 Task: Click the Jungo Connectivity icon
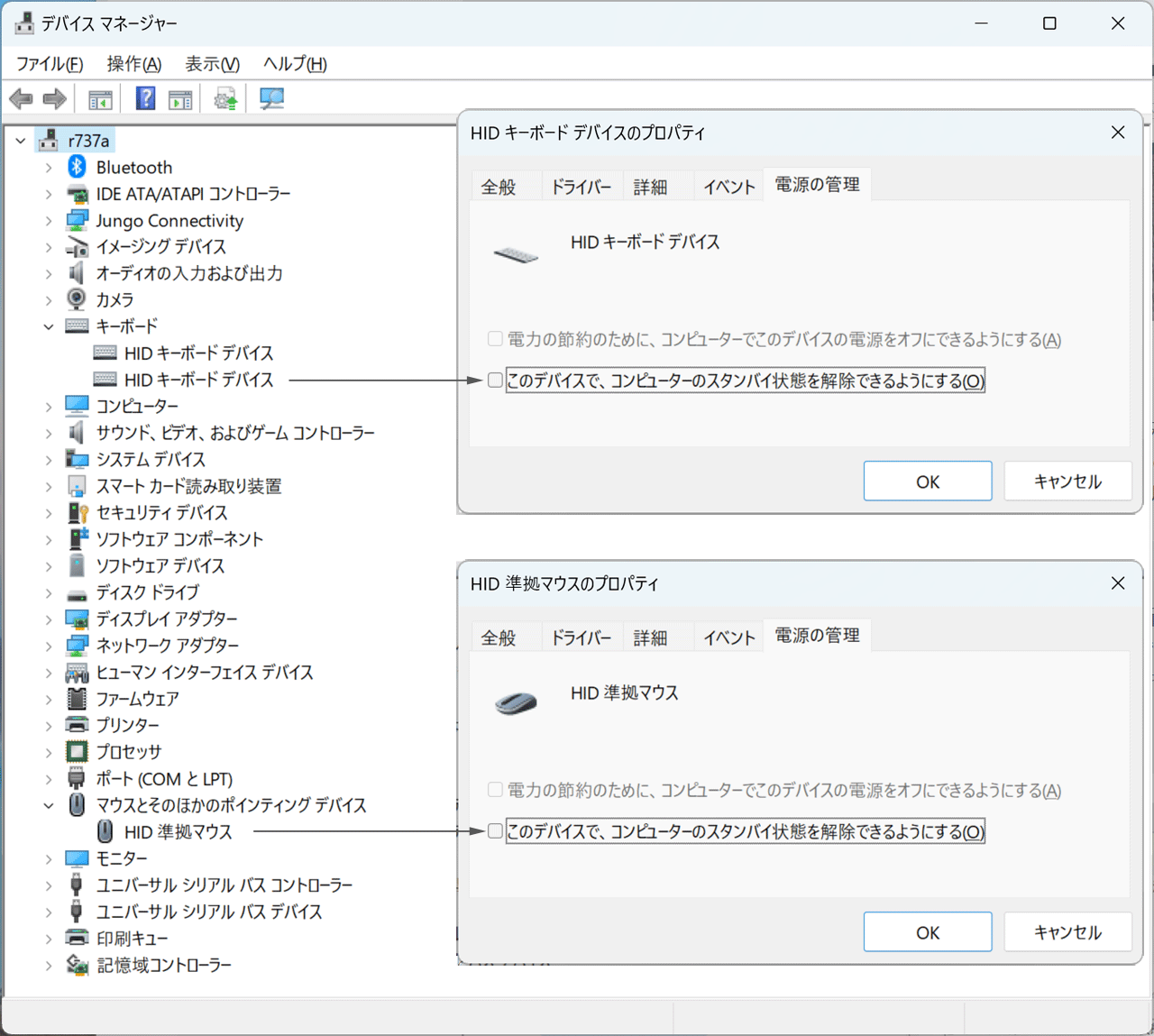78,220
